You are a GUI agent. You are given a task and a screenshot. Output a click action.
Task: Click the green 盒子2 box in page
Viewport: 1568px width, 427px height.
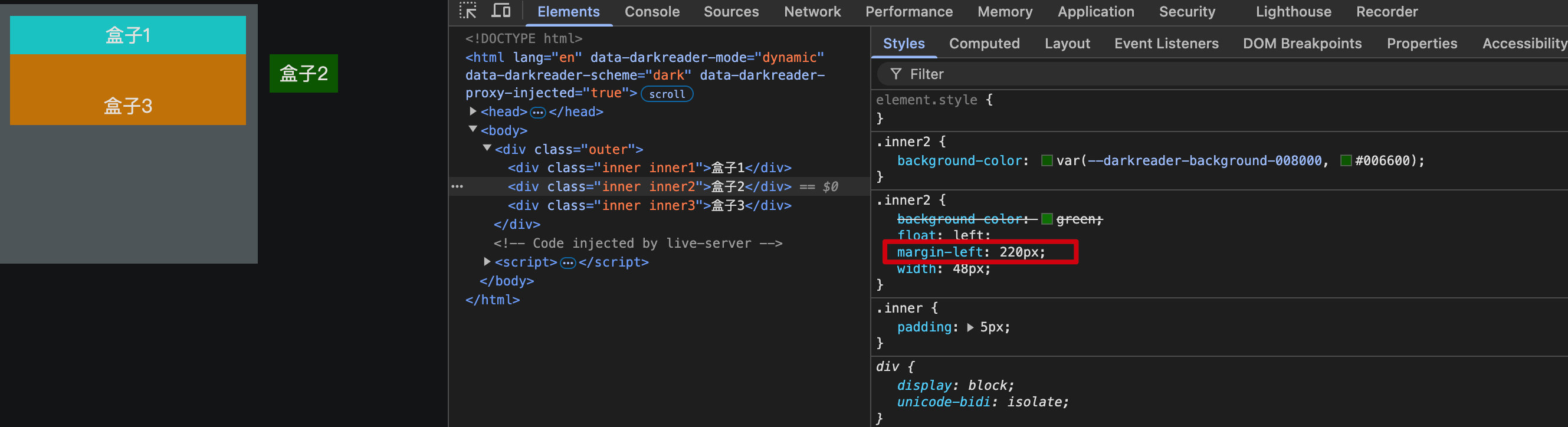tap(304, 74)
